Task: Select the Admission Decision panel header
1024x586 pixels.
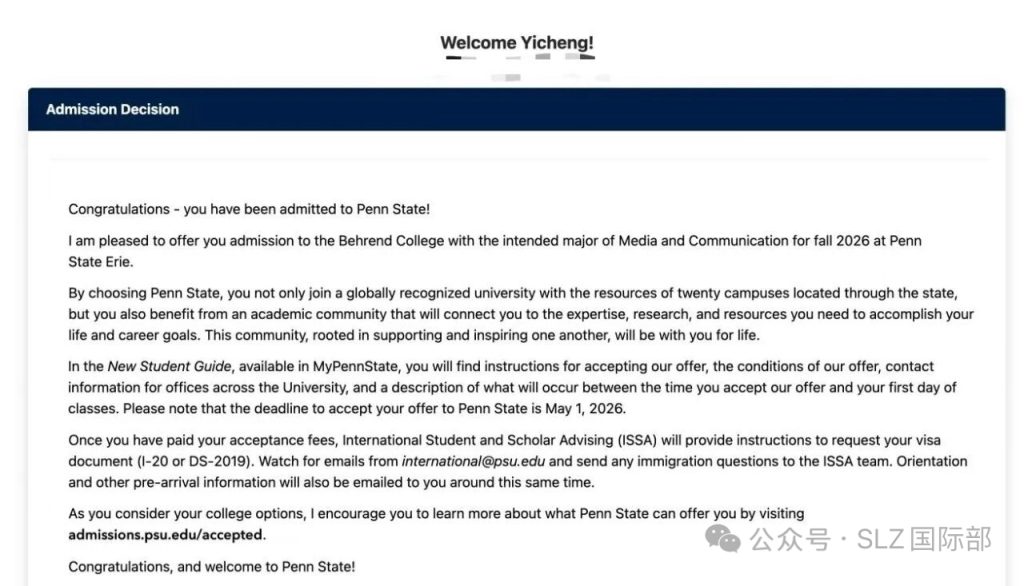Action: pyautogui.click(x=112, y=109)
